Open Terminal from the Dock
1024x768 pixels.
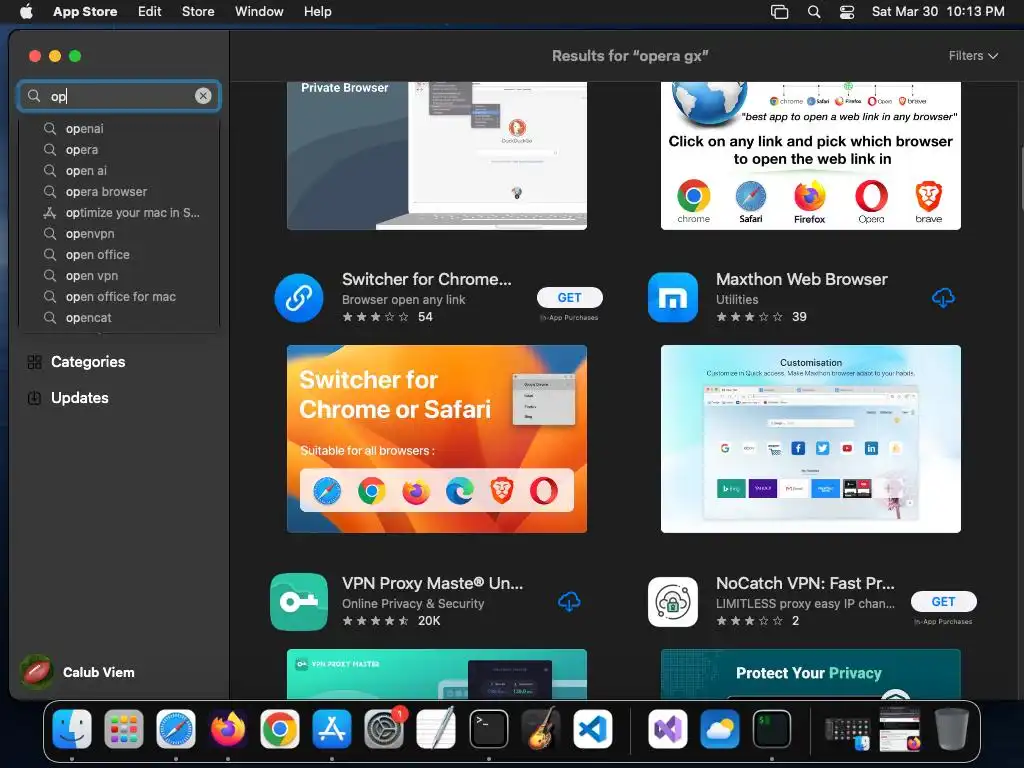click(x=488, y=729)
